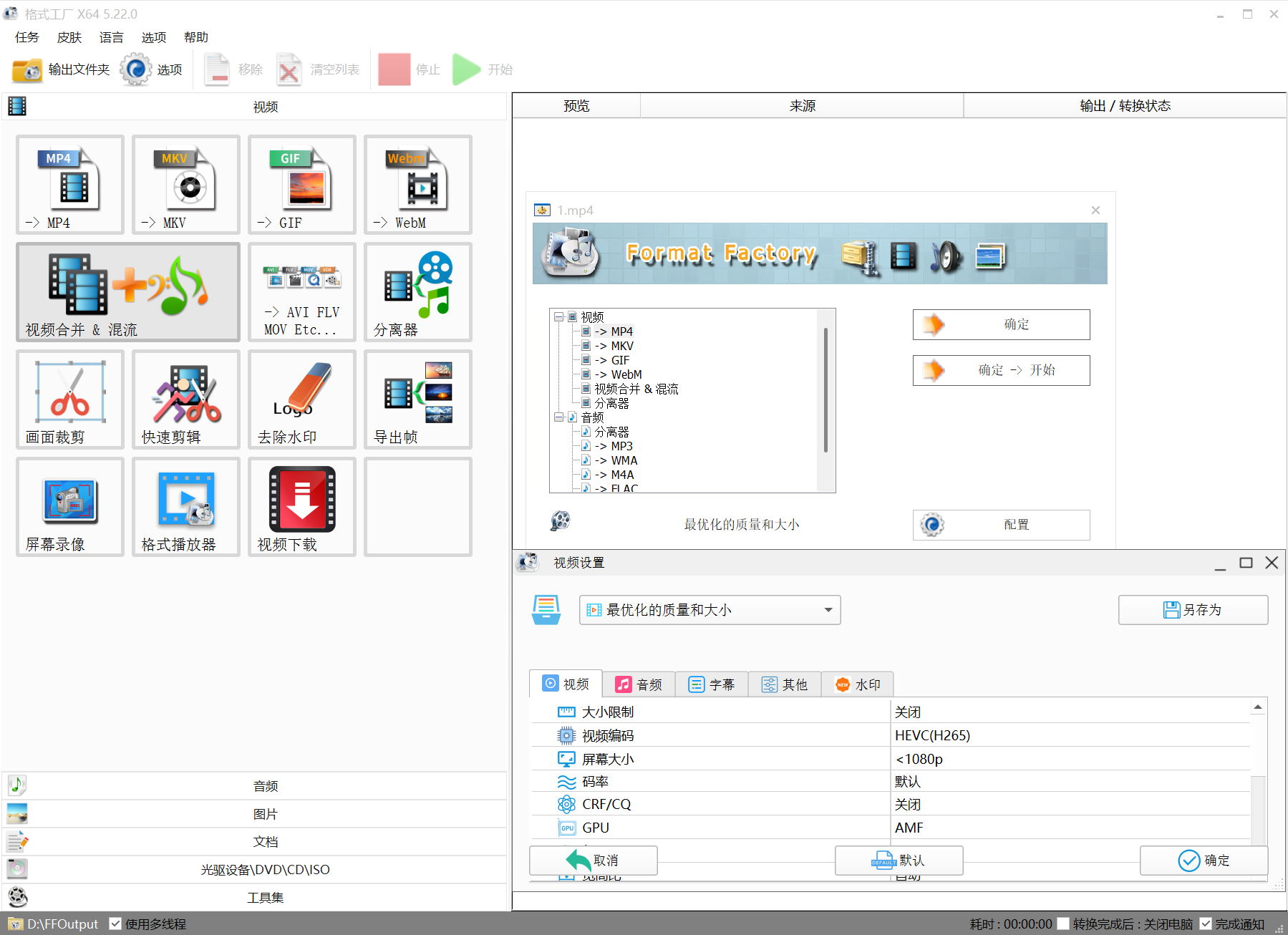Switch to the 字幕 tab
This screenshot has height=935, width=1288.
tap(712, 684)
